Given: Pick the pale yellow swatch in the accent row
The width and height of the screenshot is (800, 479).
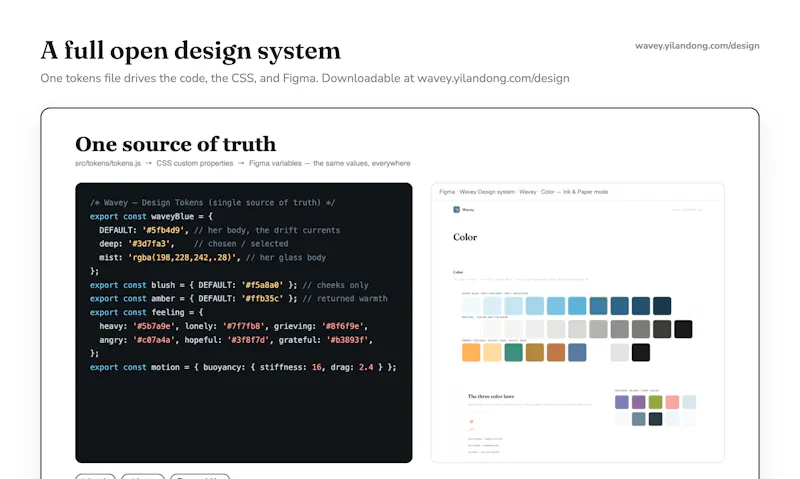Looking at the screenshot, I should click(492, 352).
